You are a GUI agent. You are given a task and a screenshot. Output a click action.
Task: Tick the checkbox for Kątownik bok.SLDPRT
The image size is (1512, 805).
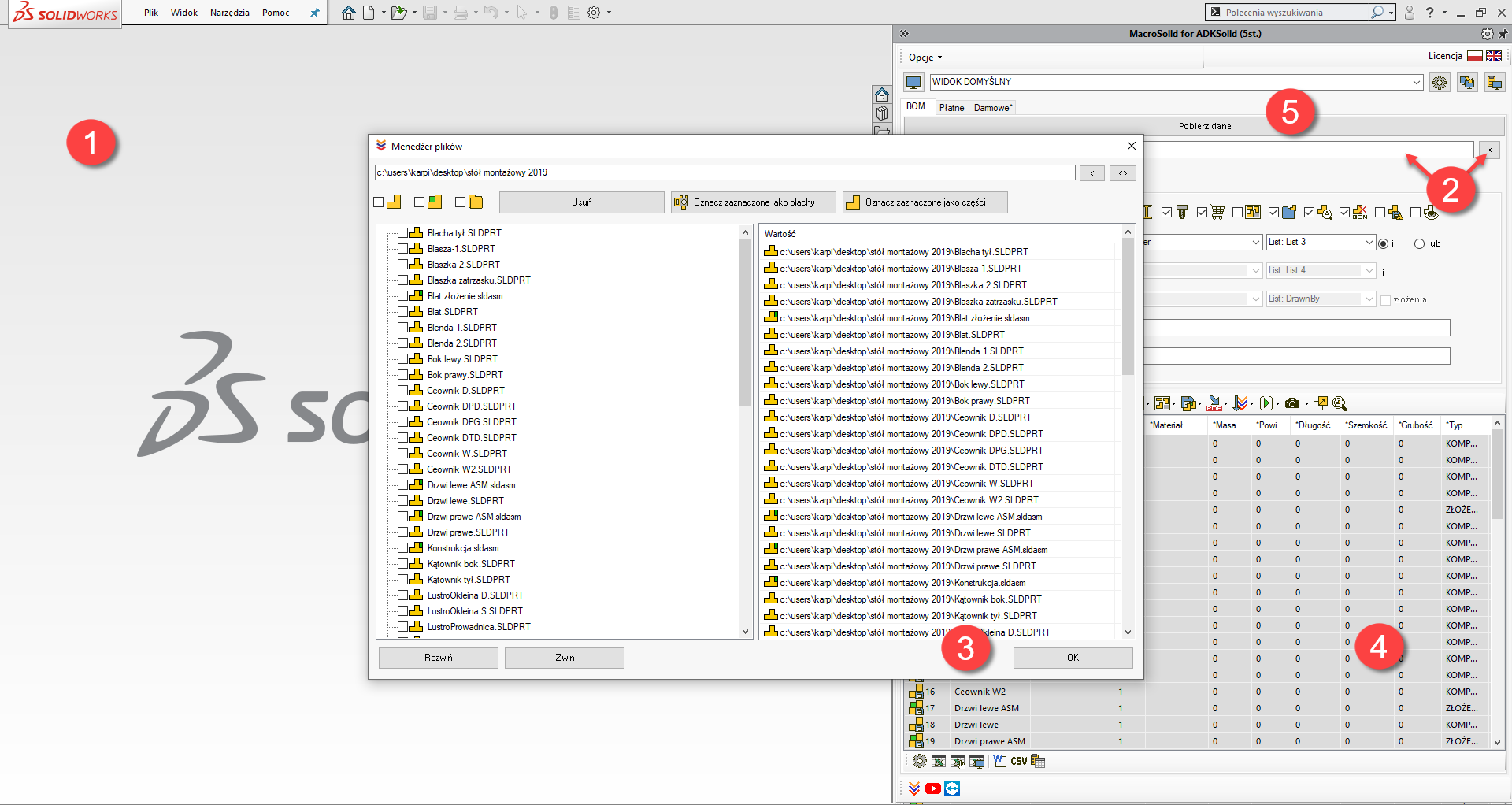point(402,564)
